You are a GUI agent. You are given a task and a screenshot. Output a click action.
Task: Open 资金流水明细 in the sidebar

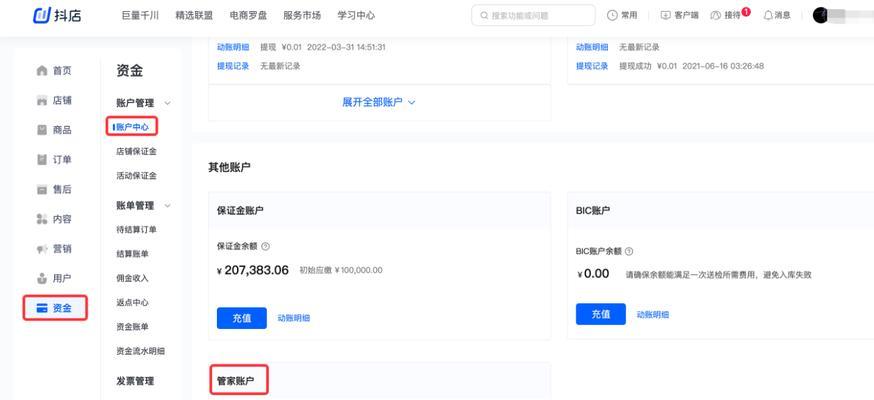(x=140, y=351)
